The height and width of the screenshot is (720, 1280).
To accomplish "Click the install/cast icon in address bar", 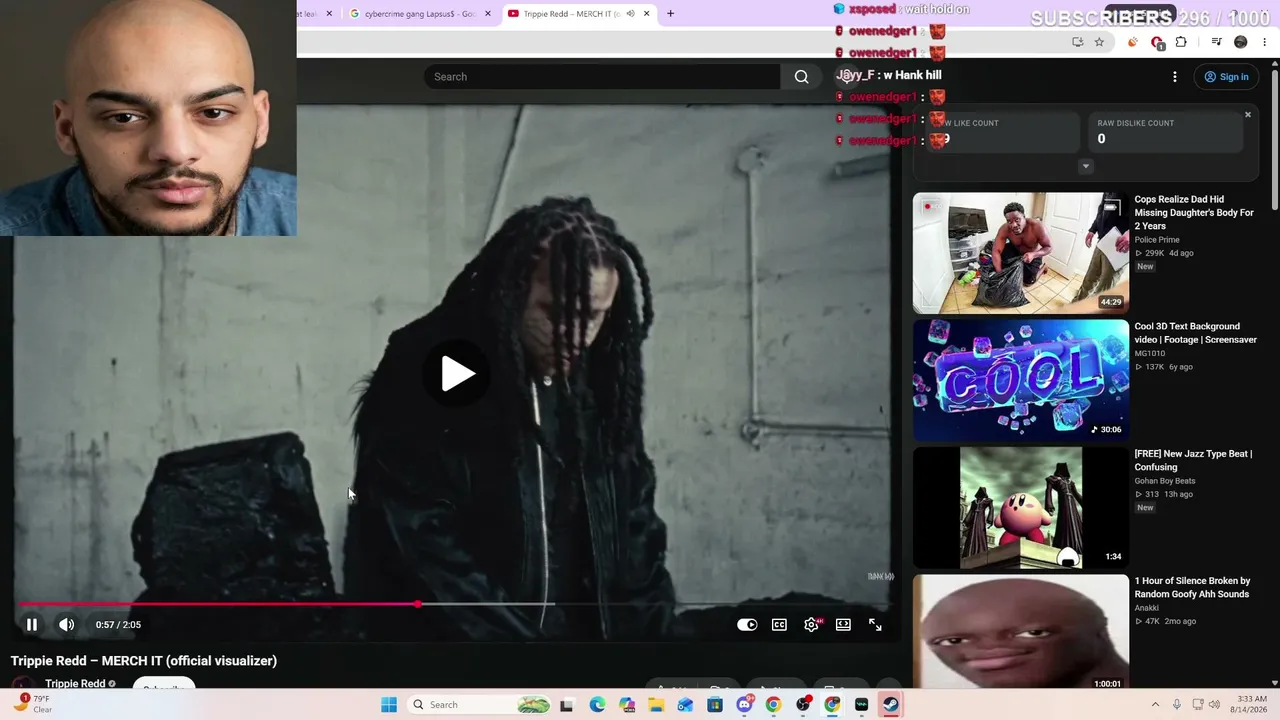I will [x=1077, y=42].
